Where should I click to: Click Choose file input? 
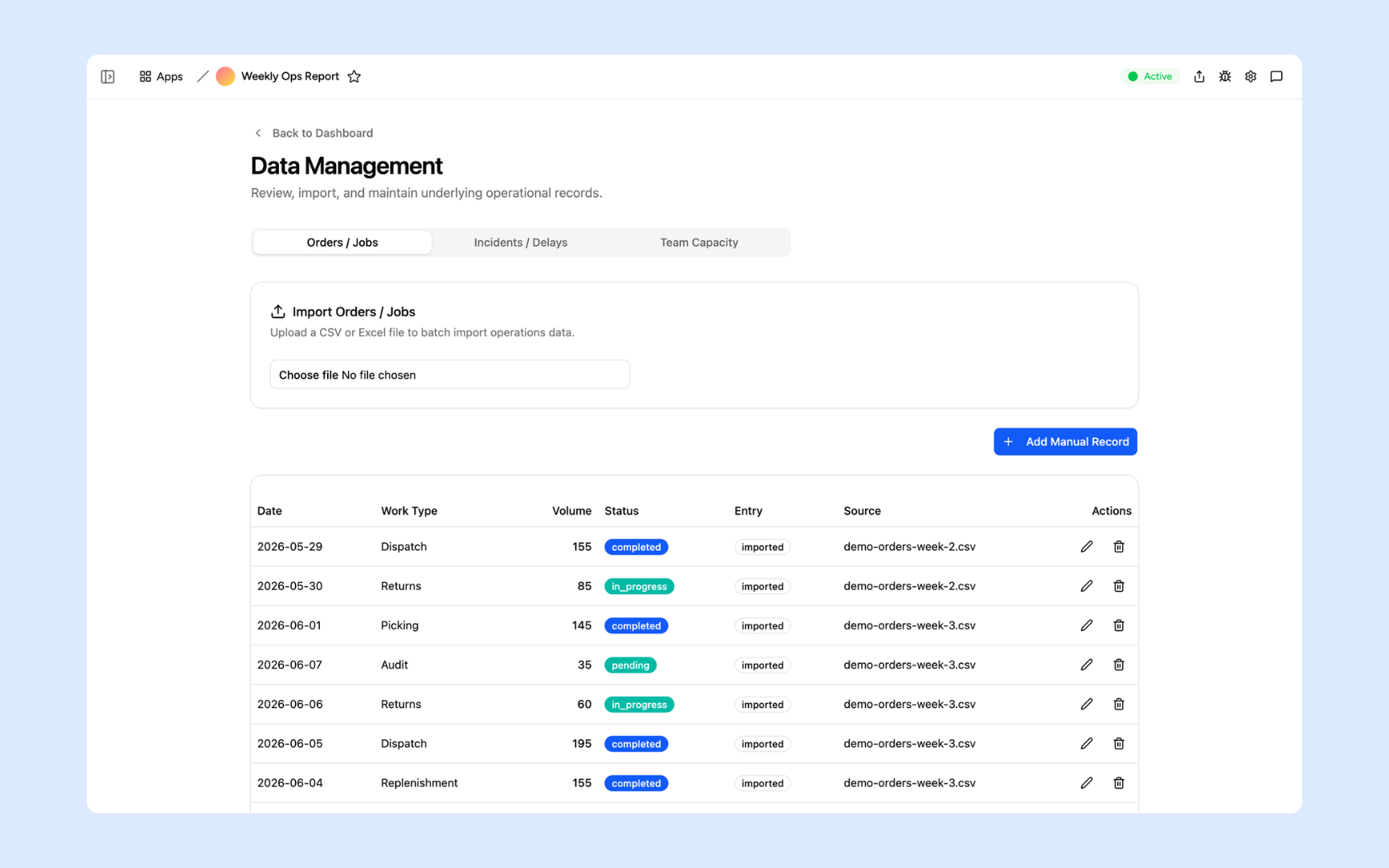click(x=450, y=375)
